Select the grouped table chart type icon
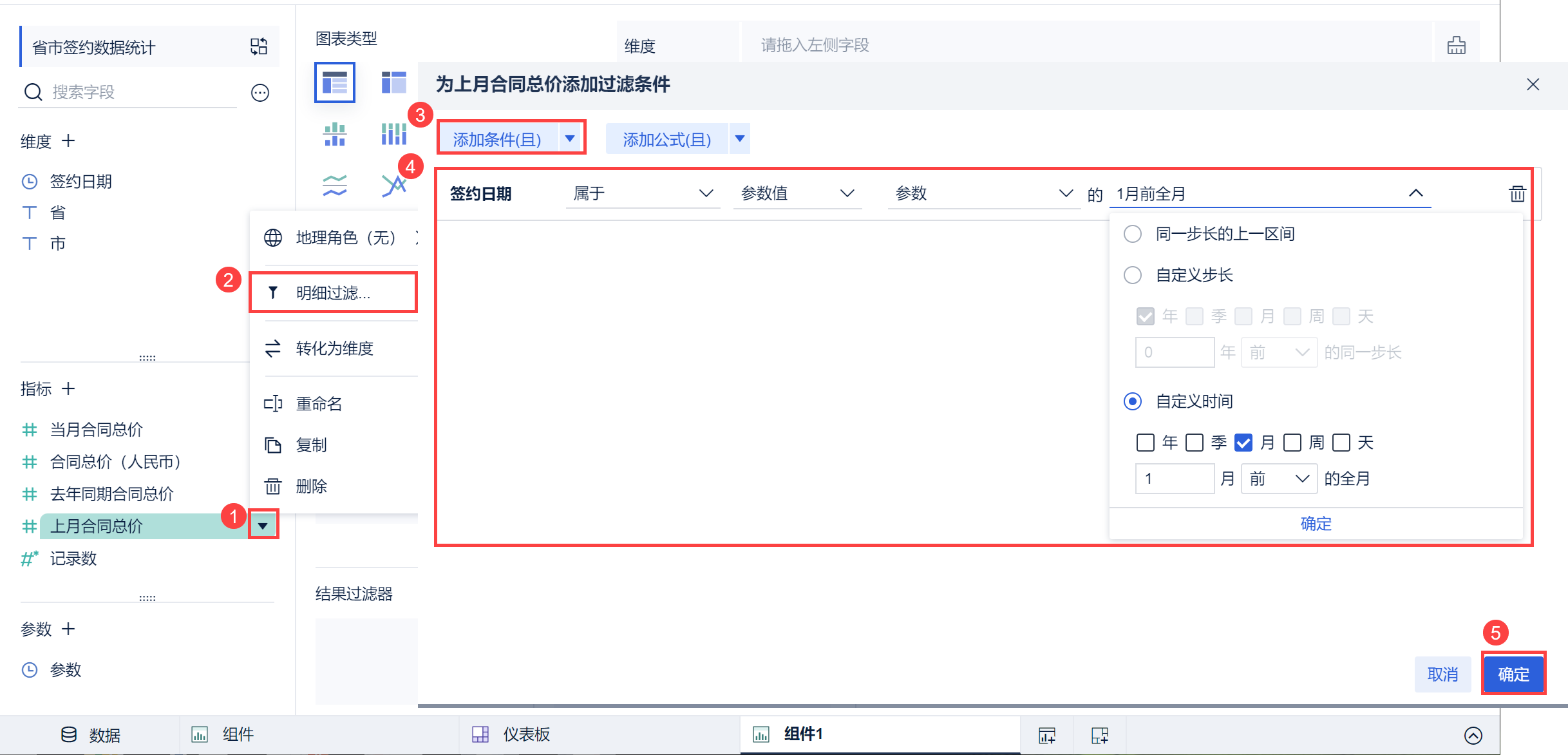Screen dimensions: 1568x755 click(x=334, y=82)
